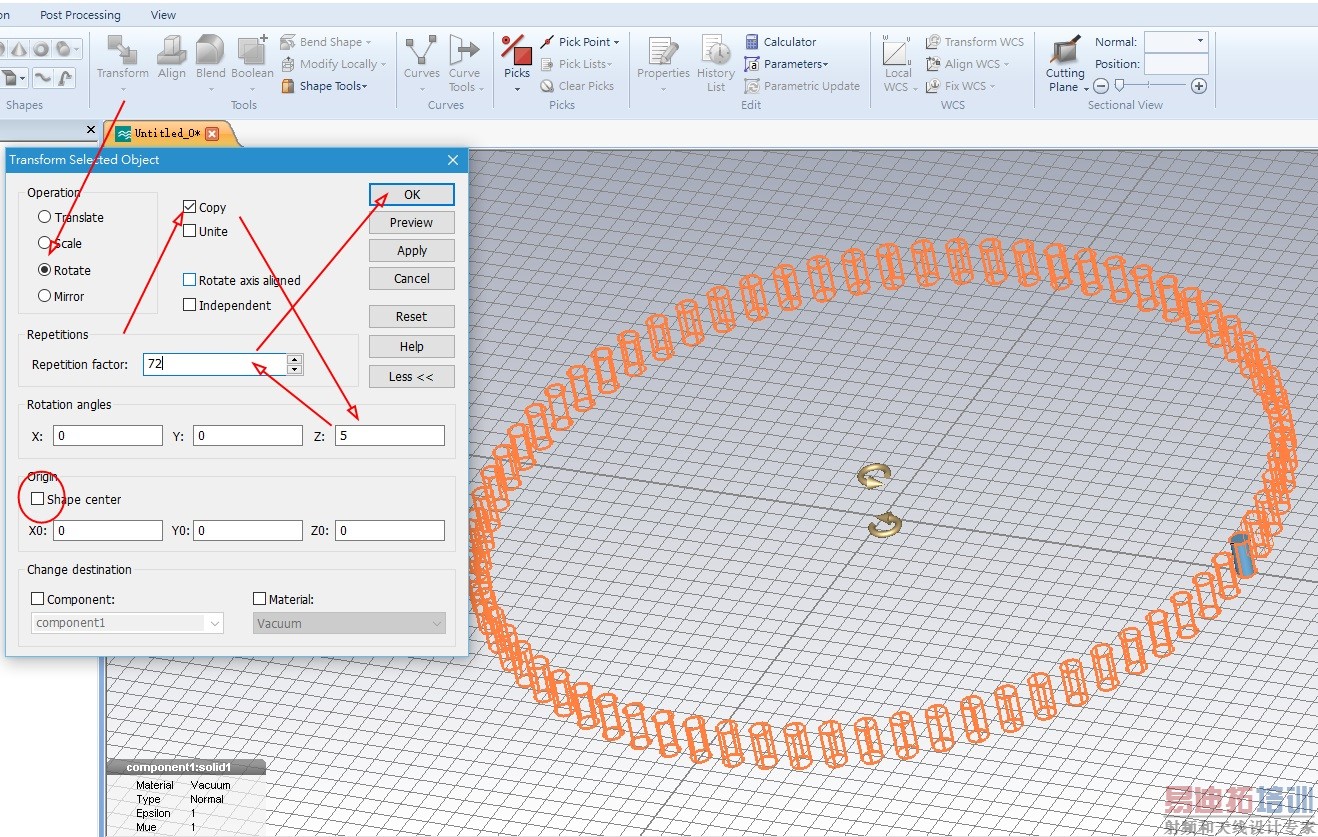Click the Parametric Update icon
The height and width of the screenshot is (837, 1318).
[x=753, y=86]
